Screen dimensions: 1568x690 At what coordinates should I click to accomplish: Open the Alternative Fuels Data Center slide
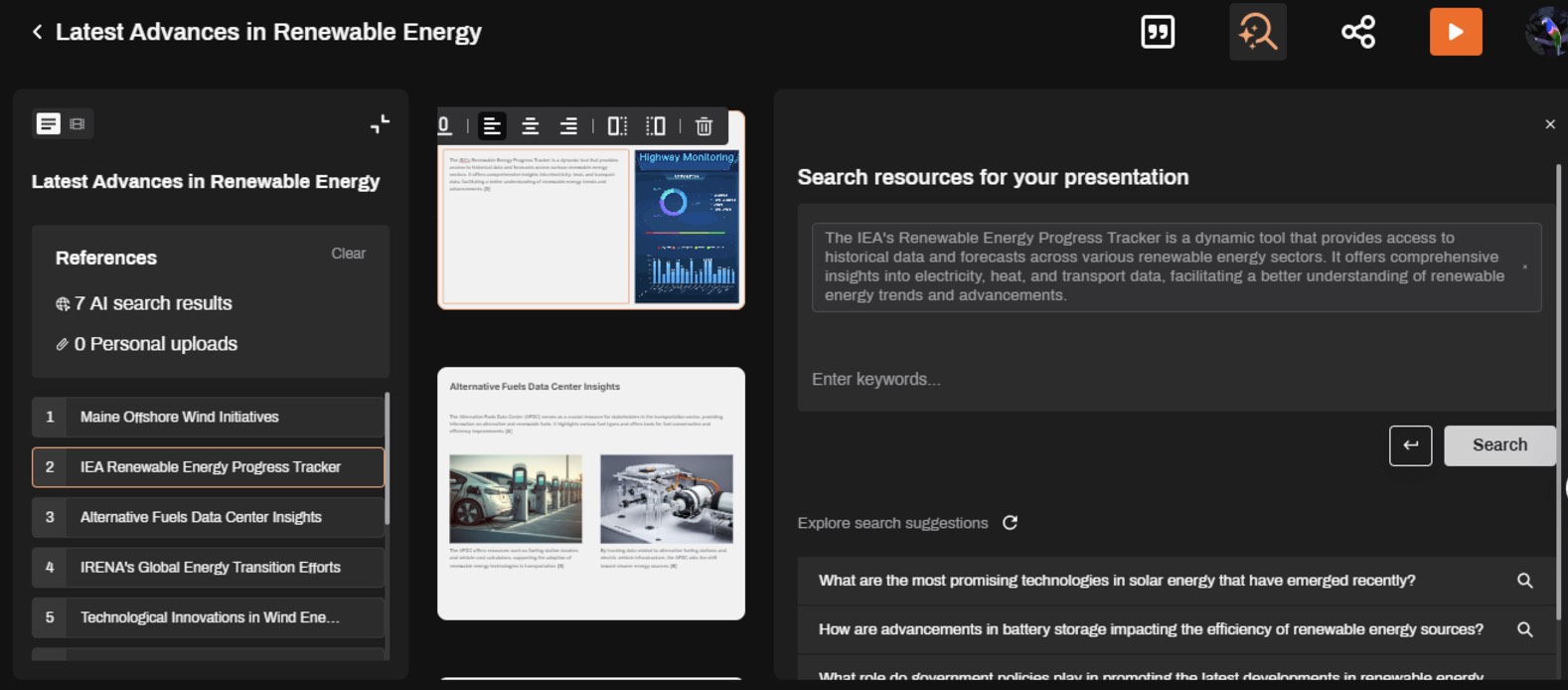click(591, 493)
